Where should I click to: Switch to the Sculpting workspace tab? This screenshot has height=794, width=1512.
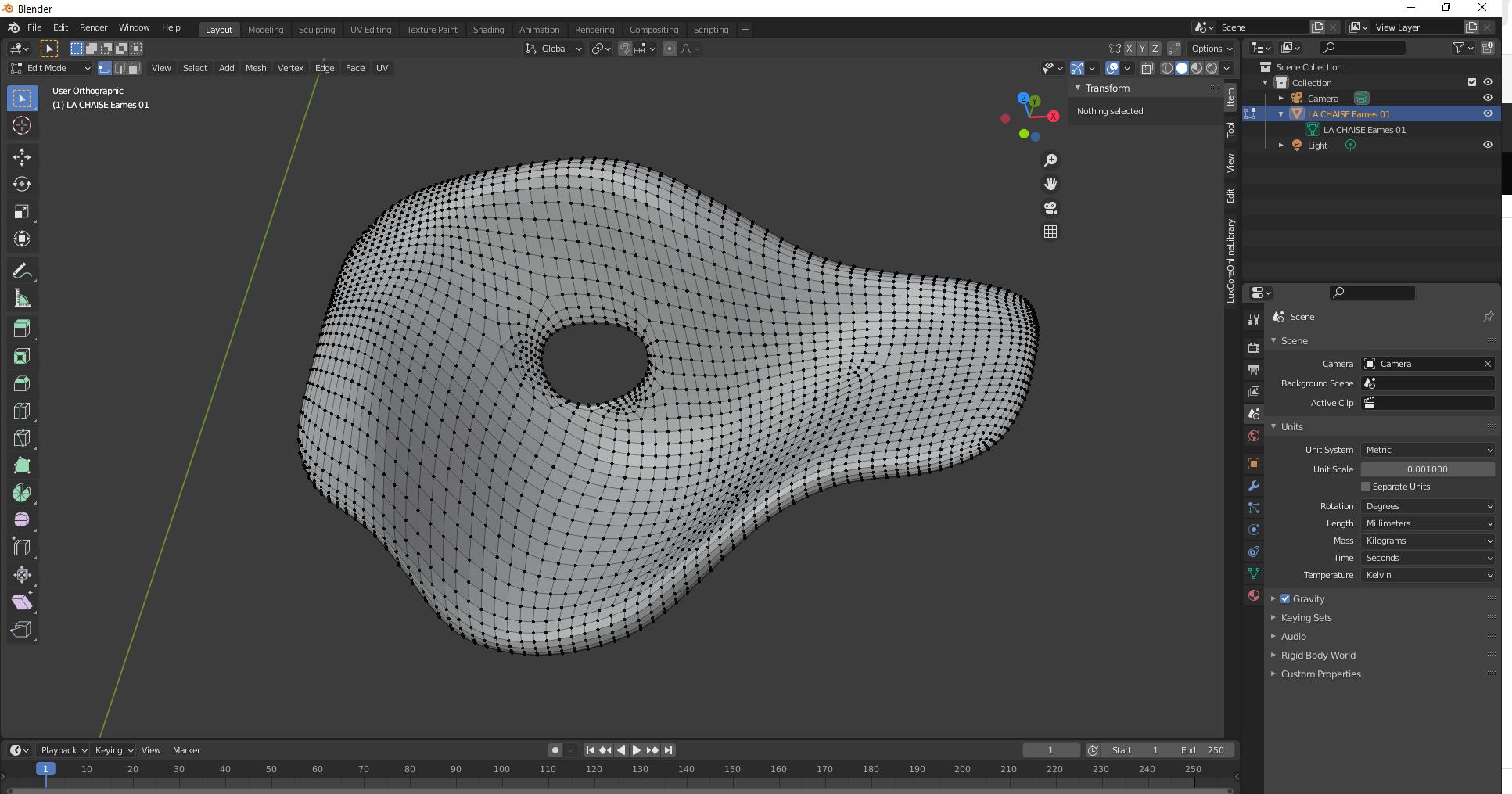(x=317, y=29)
